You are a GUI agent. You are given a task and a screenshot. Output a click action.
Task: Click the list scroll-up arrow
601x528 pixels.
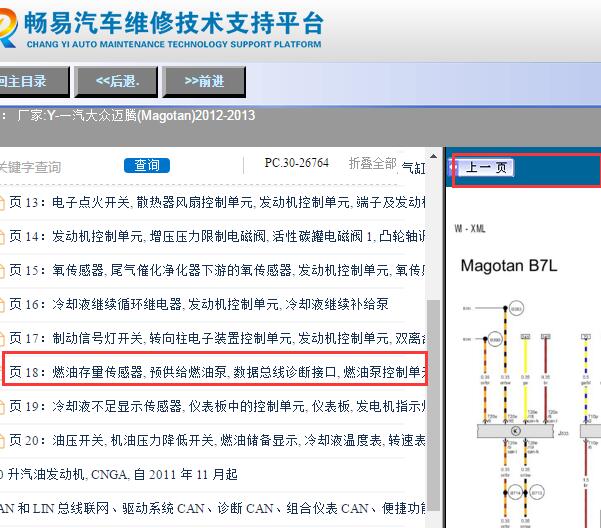[x=433, y=156]
